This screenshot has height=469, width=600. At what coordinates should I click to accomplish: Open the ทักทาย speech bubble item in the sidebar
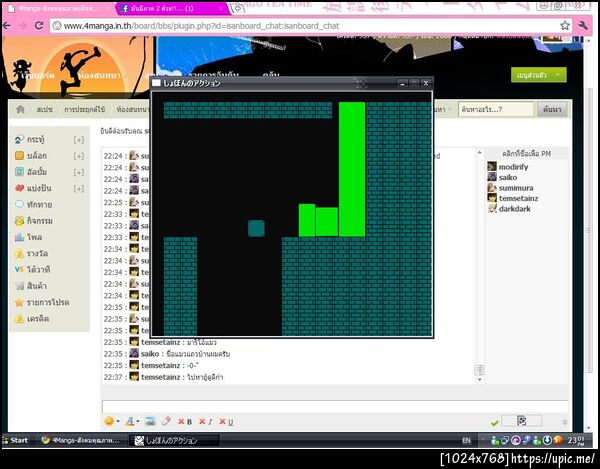pos(34,205)
